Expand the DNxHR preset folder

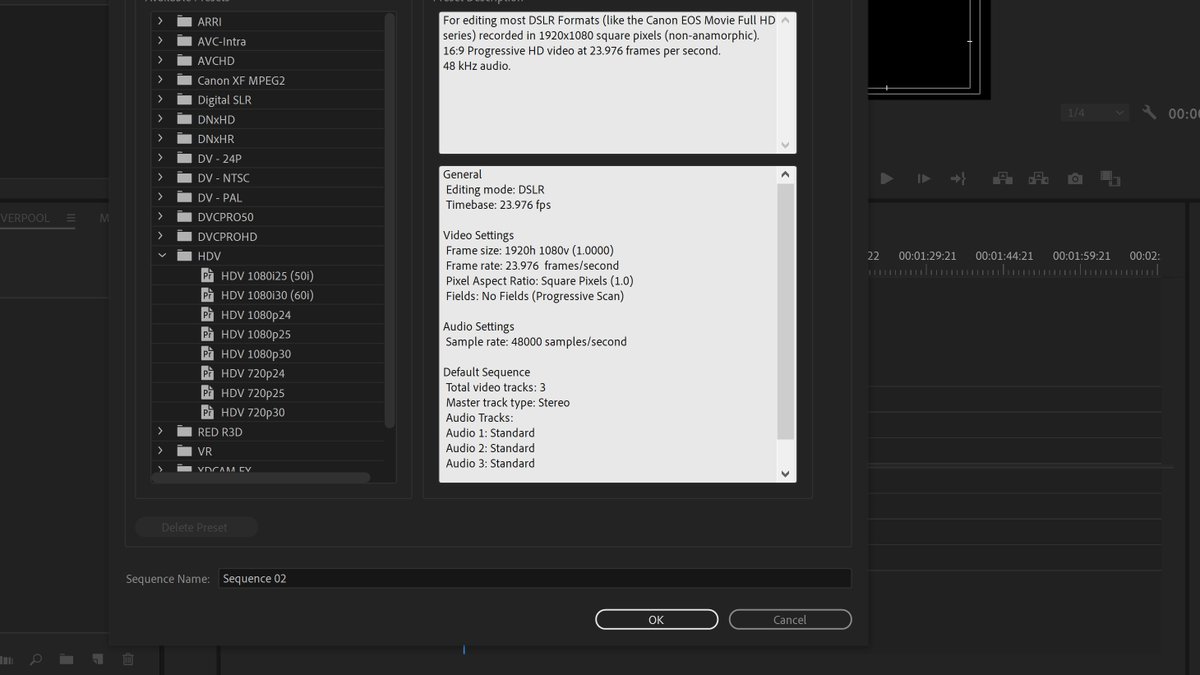(161, 138)
